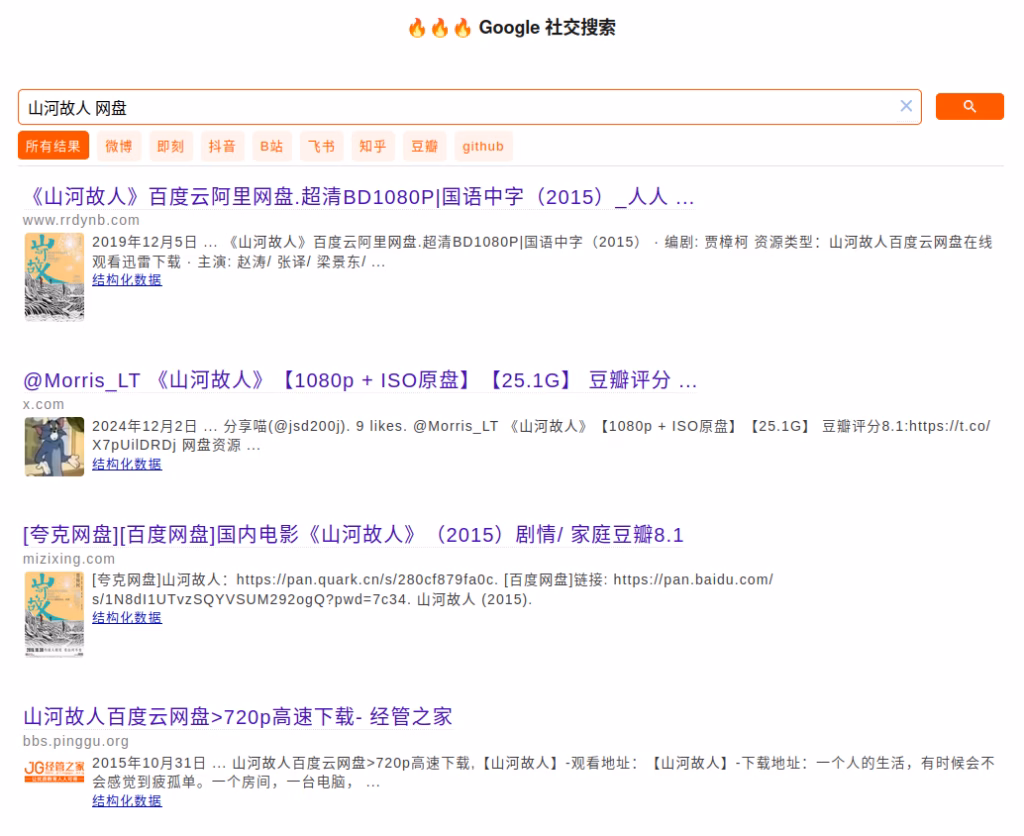Open the 夸克网盘 百度网盘 mizixing result title
Viewport: 1024px width, 836px height.
pos(353,535)
